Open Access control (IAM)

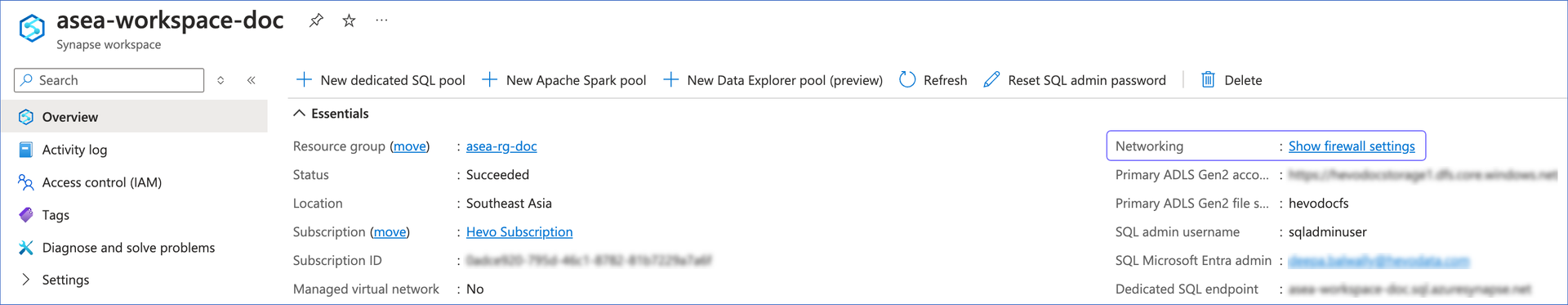[102, 182]
